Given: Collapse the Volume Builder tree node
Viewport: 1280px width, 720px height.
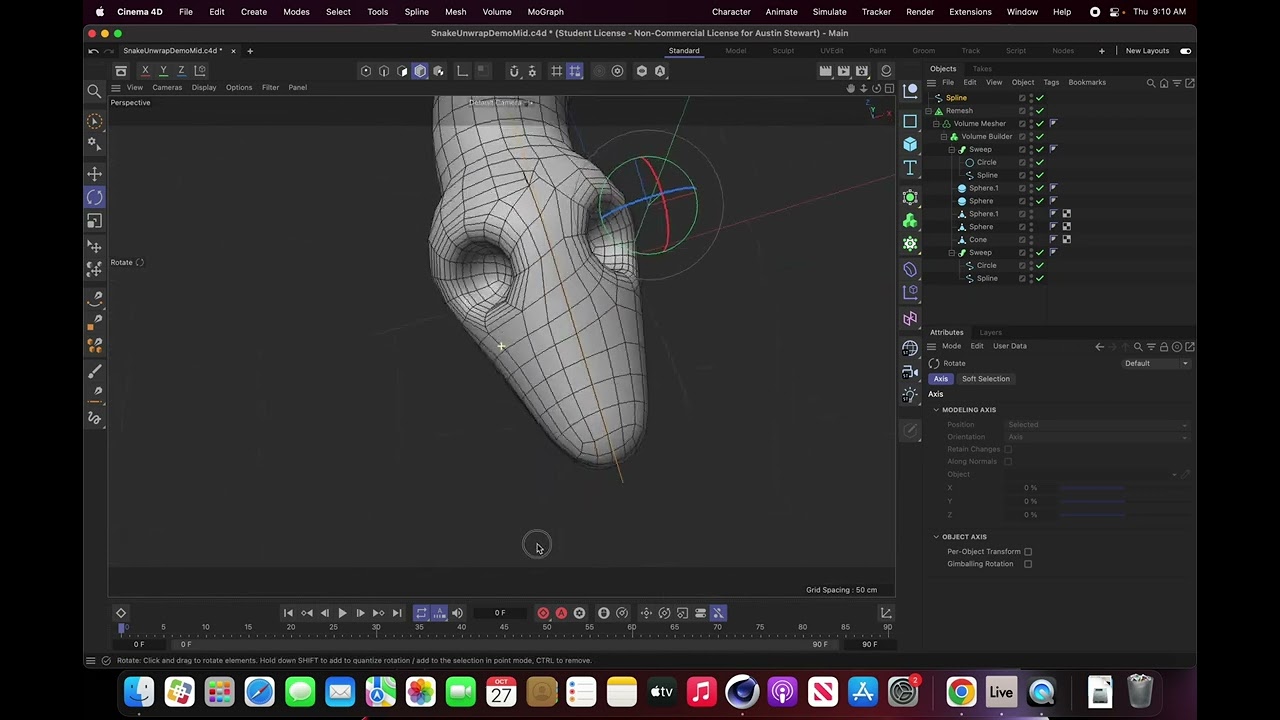Looking at the screenshot, I should point(945,137).
